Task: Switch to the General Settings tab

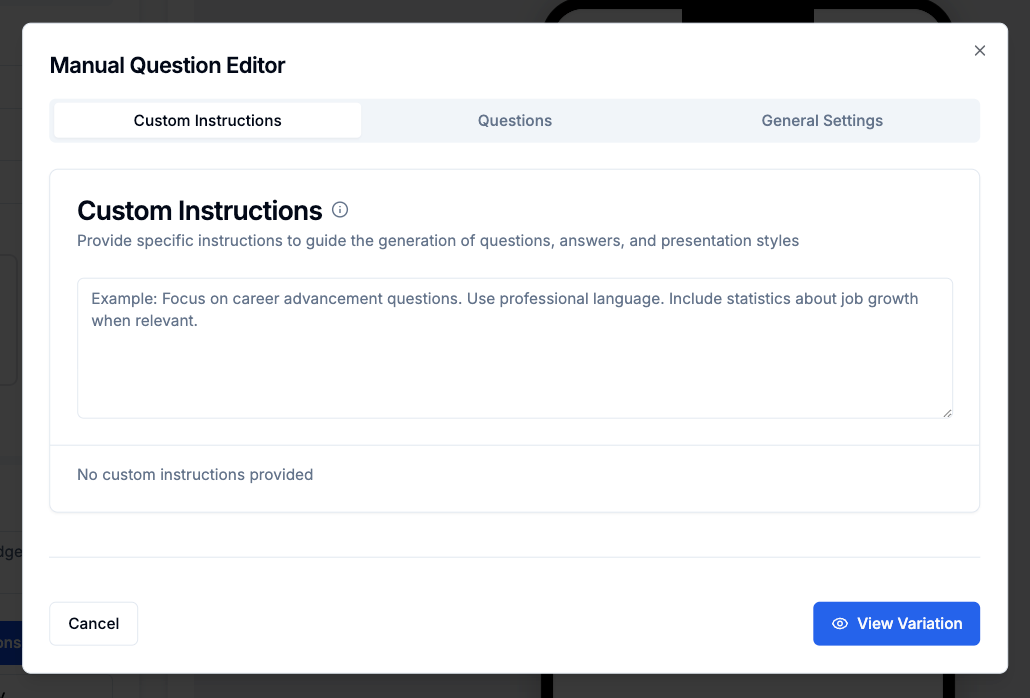Action: click(822, 121)
